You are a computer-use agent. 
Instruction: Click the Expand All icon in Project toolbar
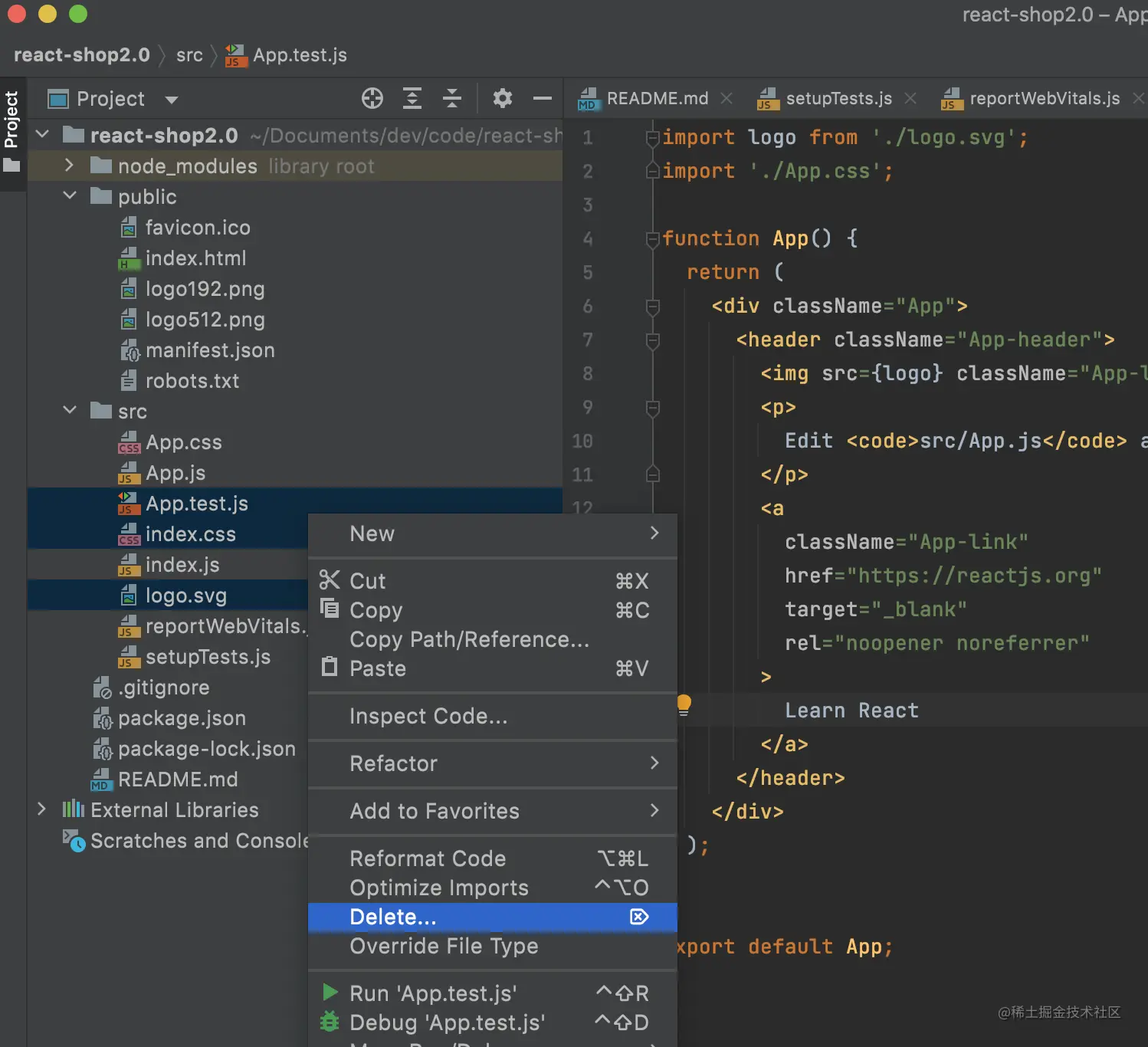pos(412,98)
